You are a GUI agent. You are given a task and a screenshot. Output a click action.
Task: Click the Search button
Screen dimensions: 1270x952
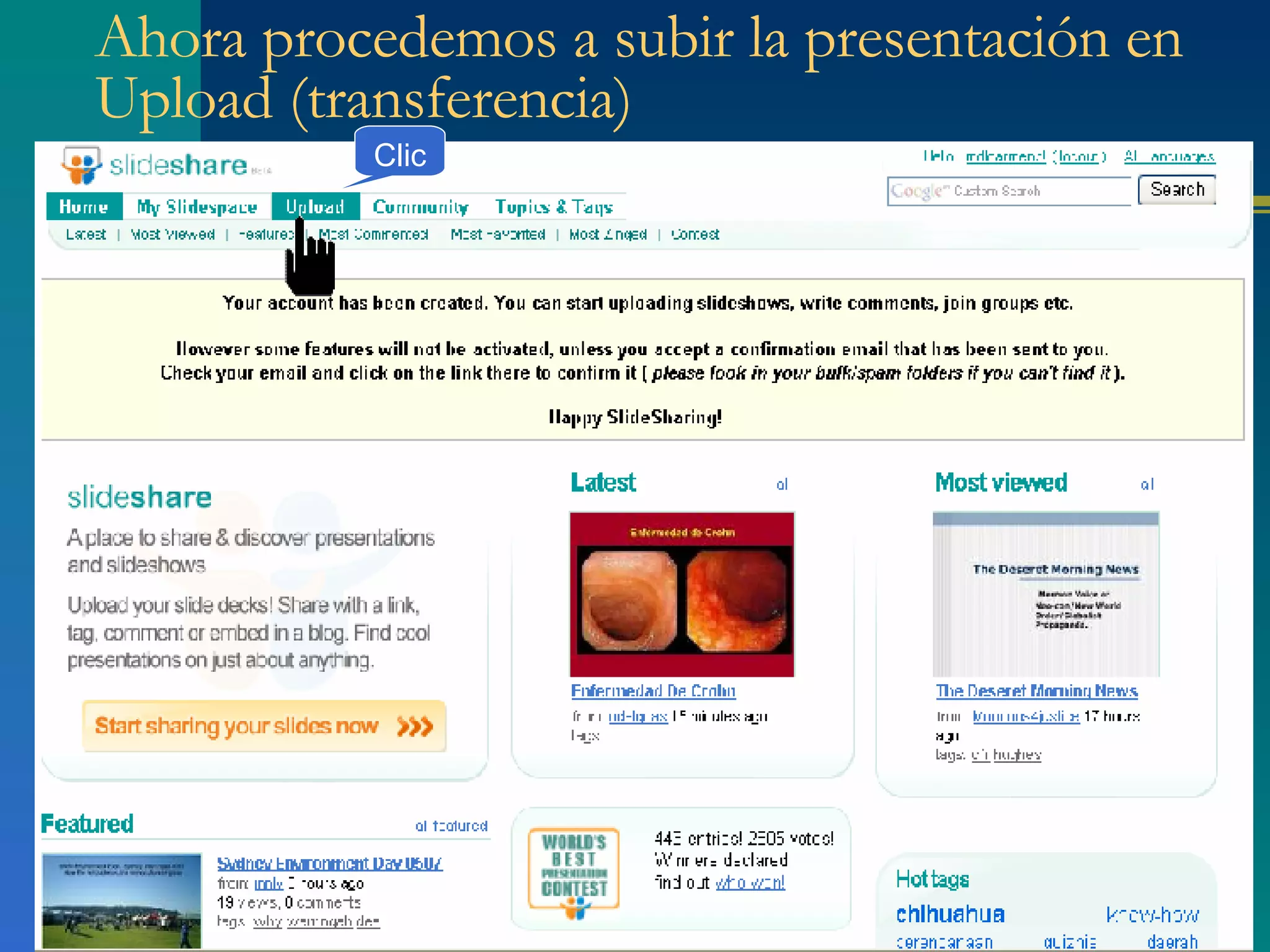tap(1177, 189)
